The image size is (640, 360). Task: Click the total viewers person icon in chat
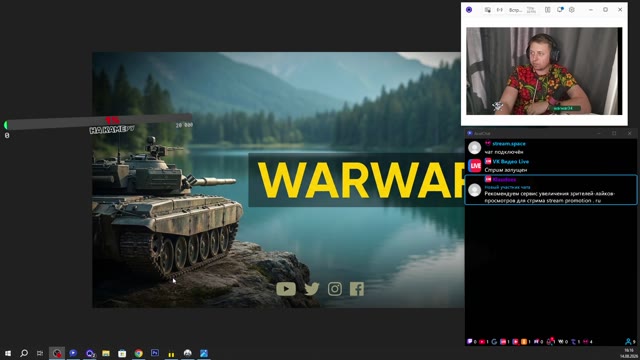(628, 342)
